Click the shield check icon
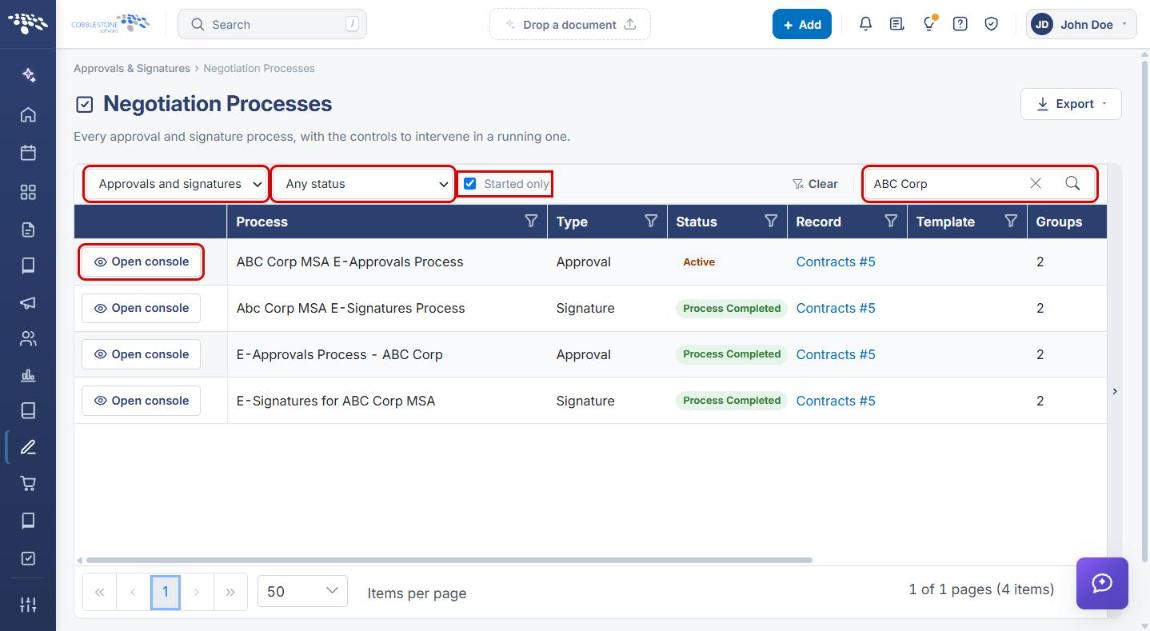 pyautogui.click(x=991, y=24)
